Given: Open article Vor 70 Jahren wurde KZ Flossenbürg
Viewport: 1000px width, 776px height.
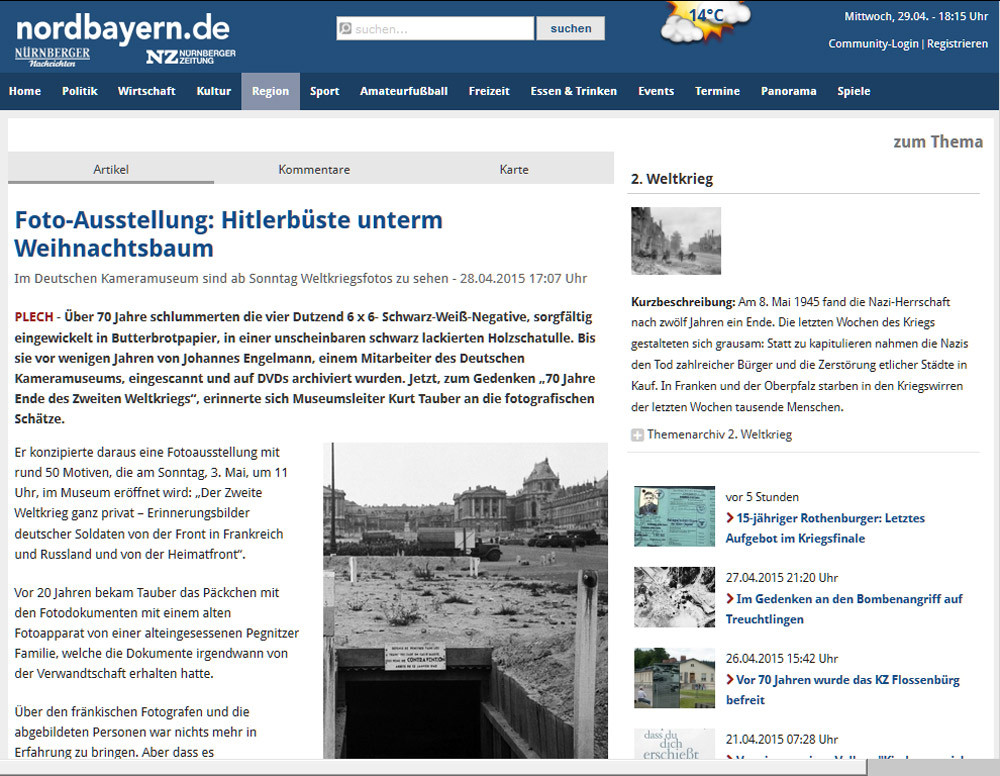Looking at the screenshot, I should 842,690.
